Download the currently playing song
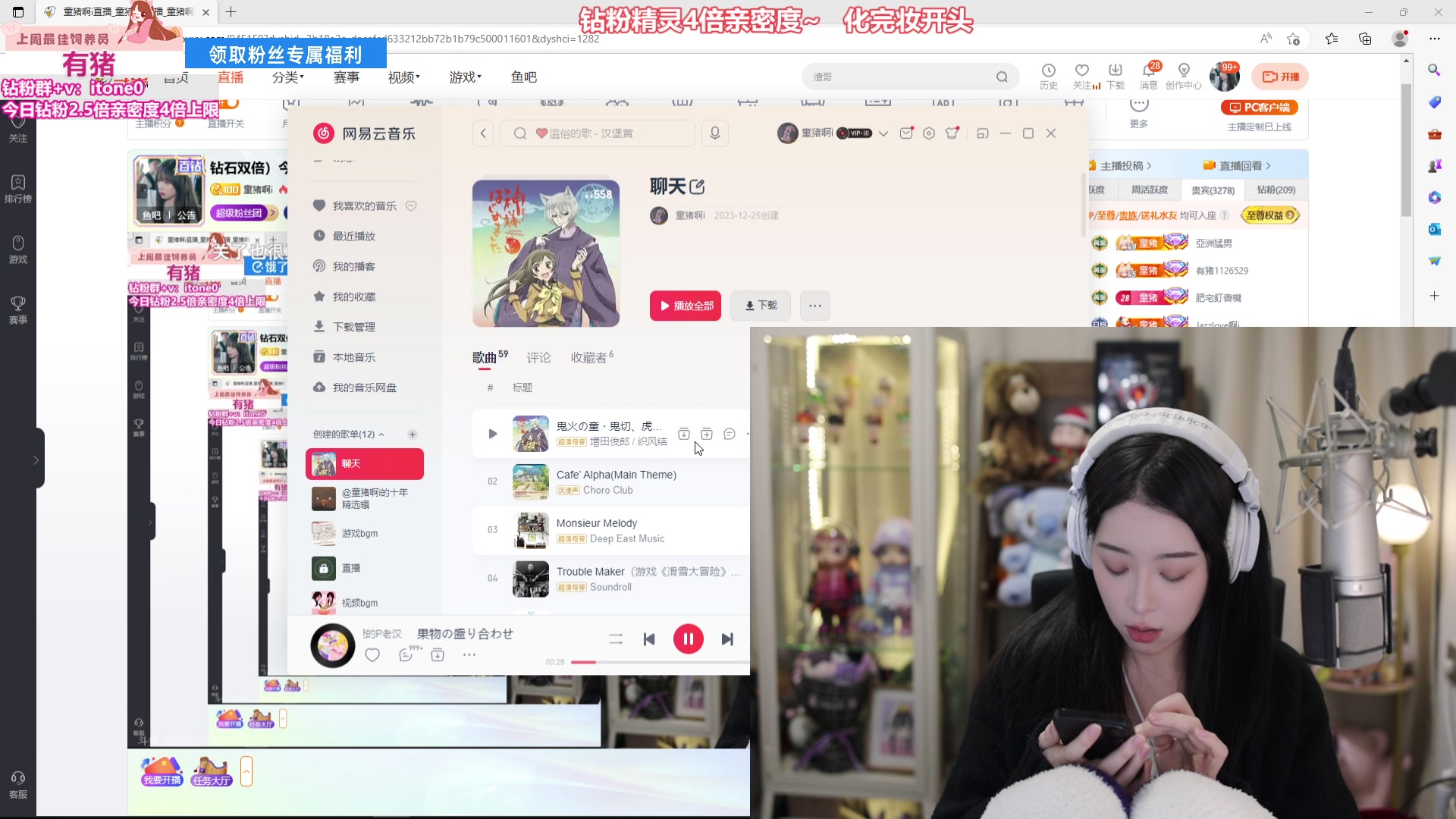The image size is (1456, 819). pos(438,655)
